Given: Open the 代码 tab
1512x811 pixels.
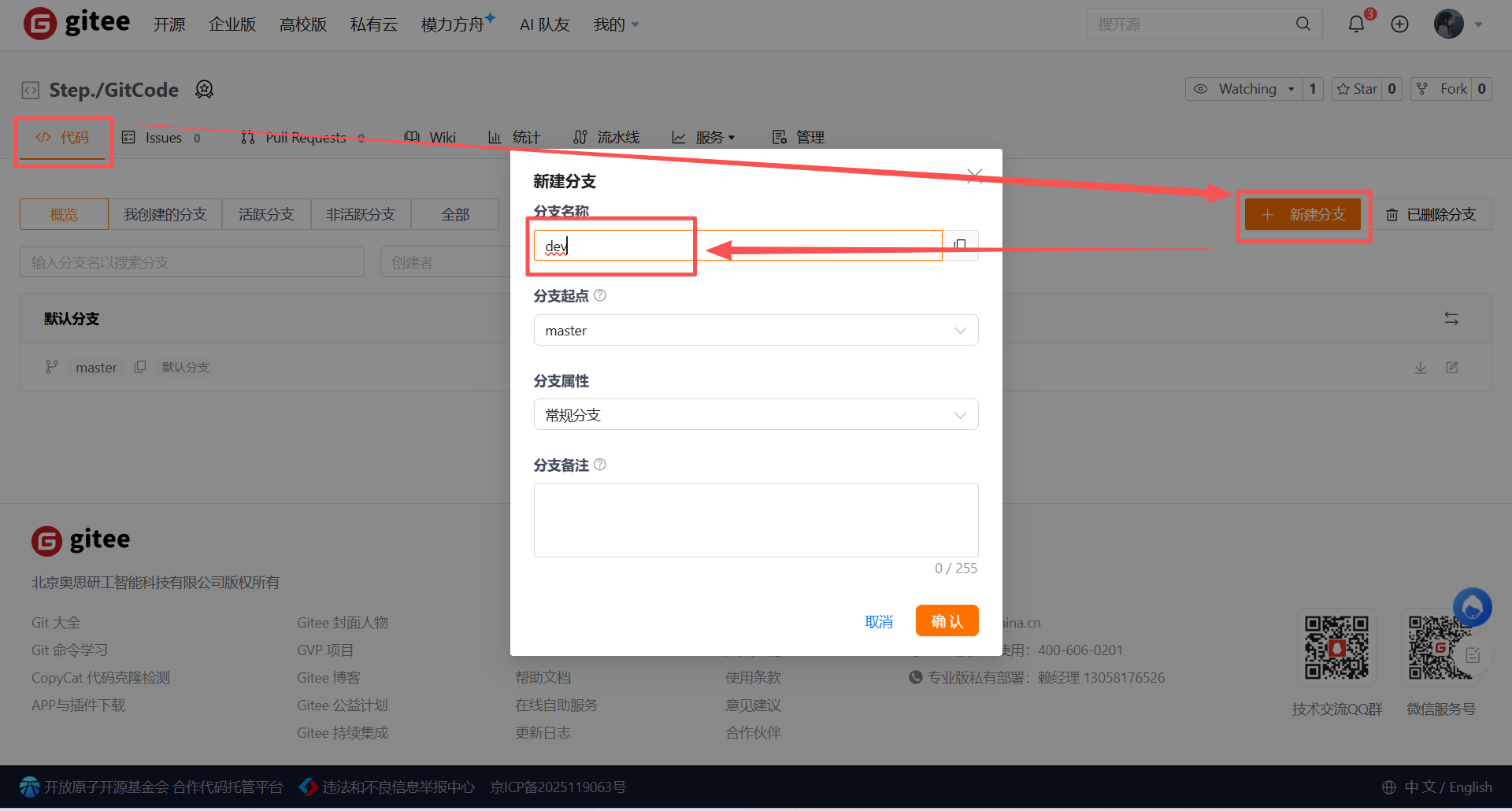Looking at the screenshot, I should (x=62, y=138).
